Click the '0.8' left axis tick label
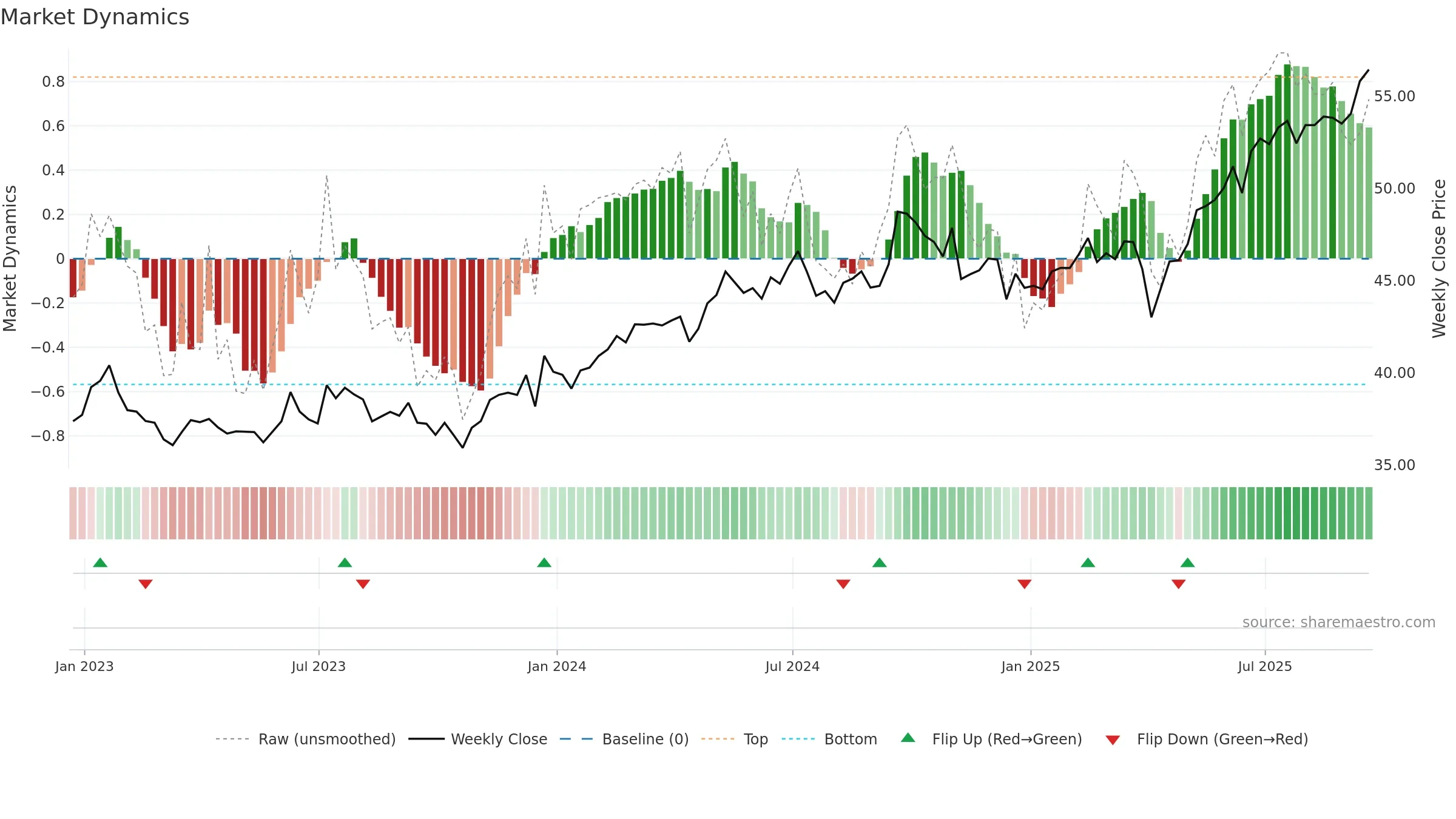The width and height of the screenshot is (1456, 819). (x=53, y=82)
